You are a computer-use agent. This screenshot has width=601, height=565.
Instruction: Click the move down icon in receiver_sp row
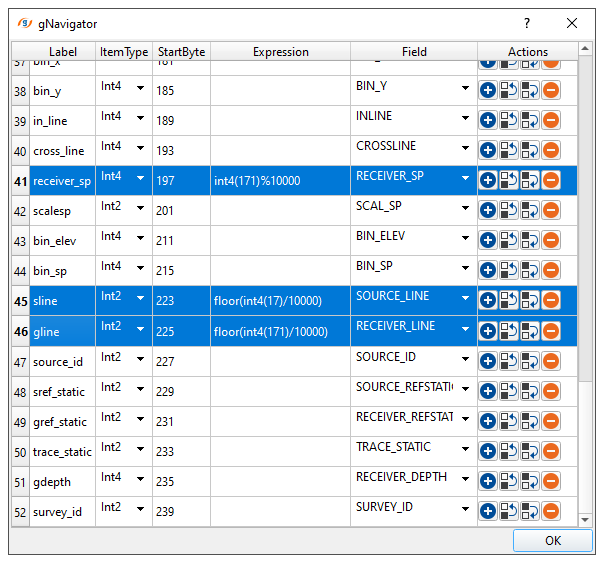[529, 181]
